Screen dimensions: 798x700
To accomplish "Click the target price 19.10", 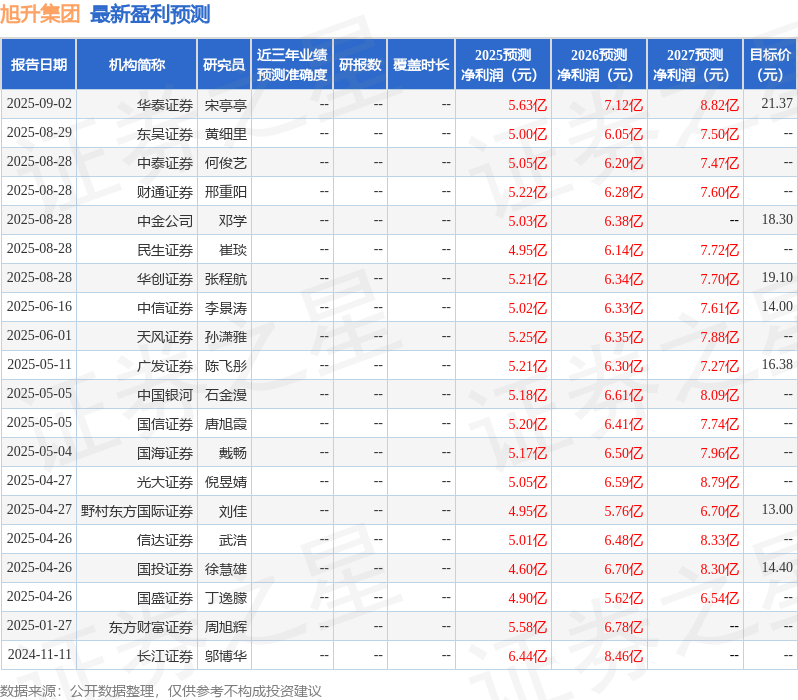I will (777, 277).
